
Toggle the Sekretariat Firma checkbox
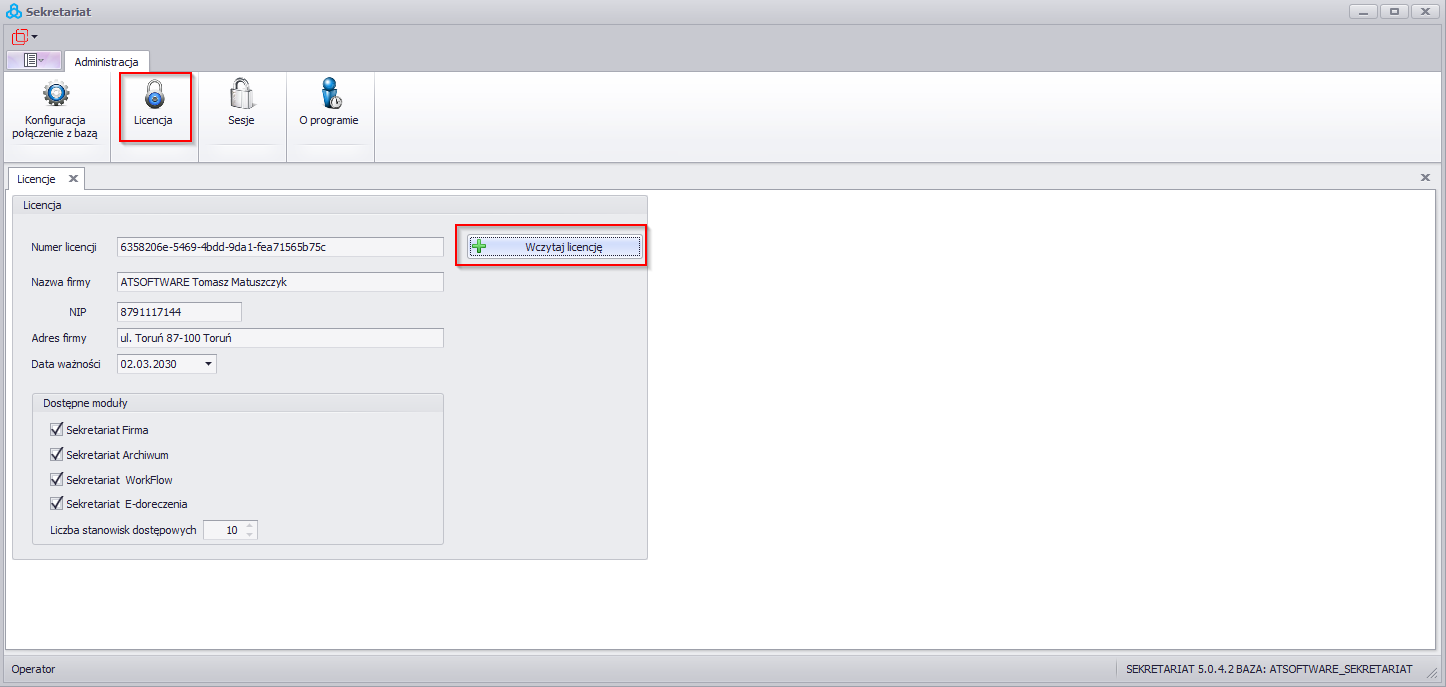coord(56,430)
